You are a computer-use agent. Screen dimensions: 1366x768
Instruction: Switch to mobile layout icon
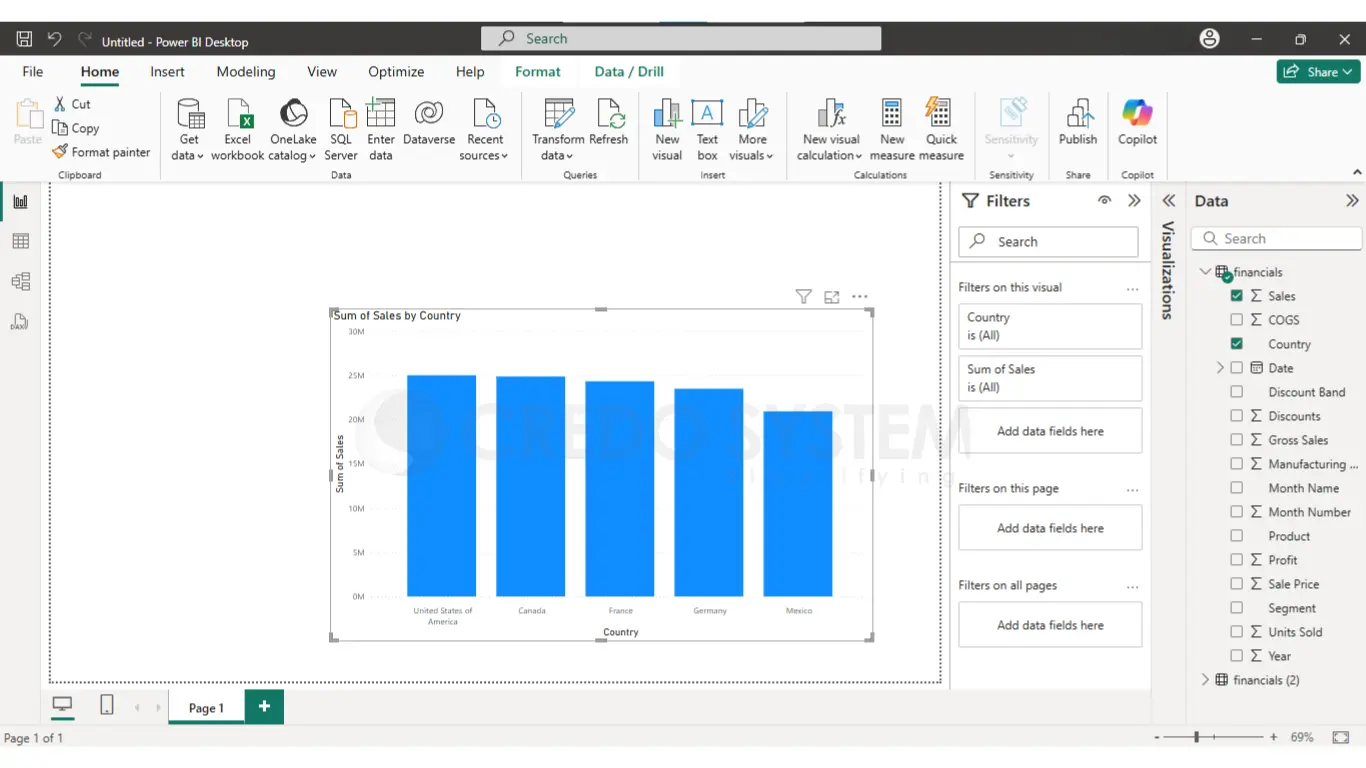[x=107, y=706]
